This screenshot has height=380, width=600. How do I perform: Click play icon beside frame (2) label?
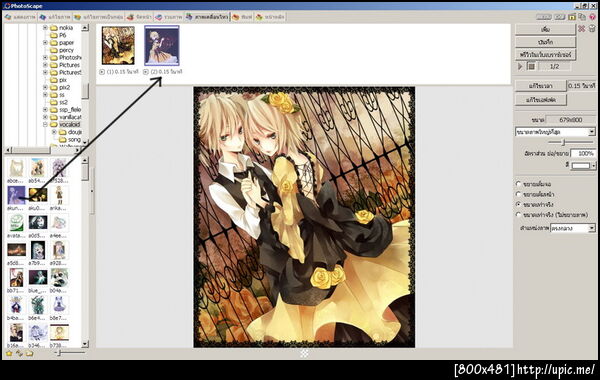point(146,72)
